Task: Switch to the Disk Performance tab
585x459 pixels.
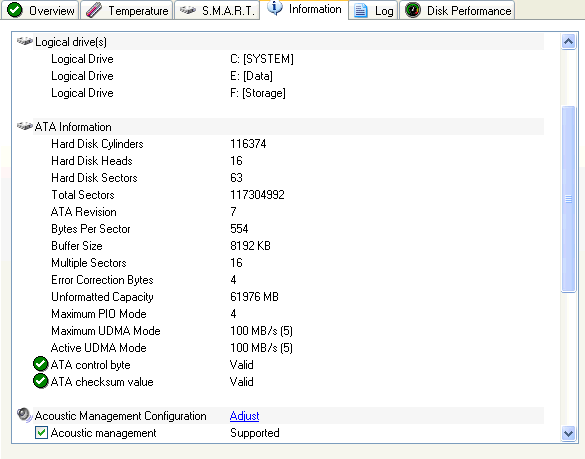Action: coord(457,10)
